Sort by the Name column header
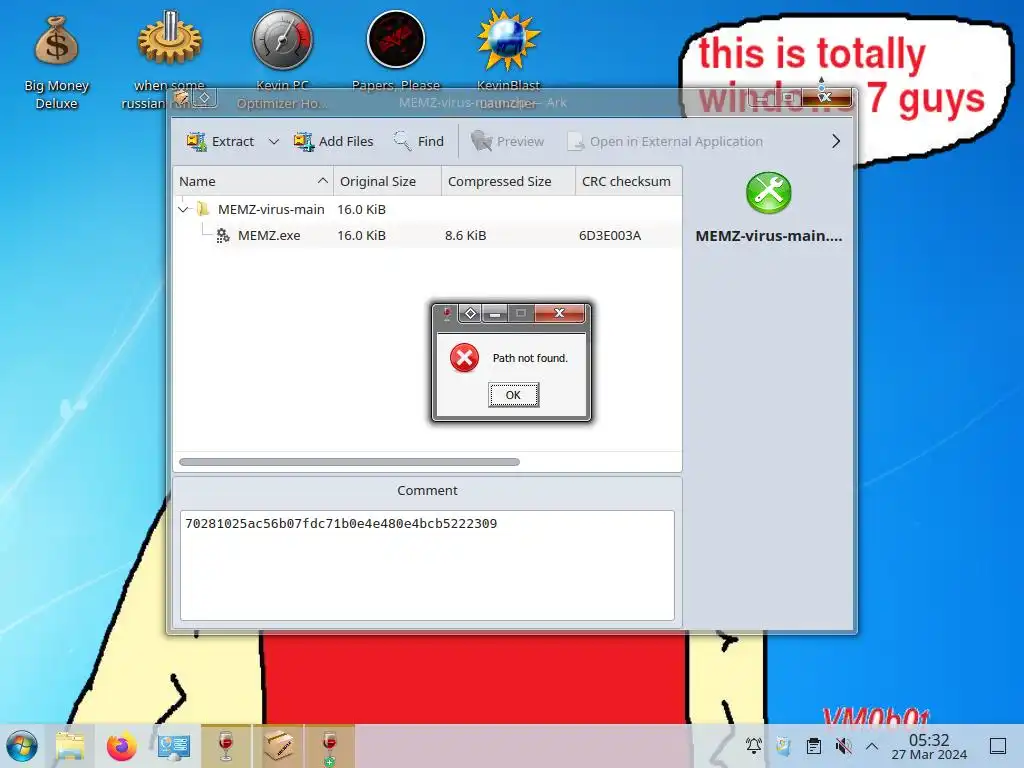This screenshot has height=768, width=1024. coord(253,181)
